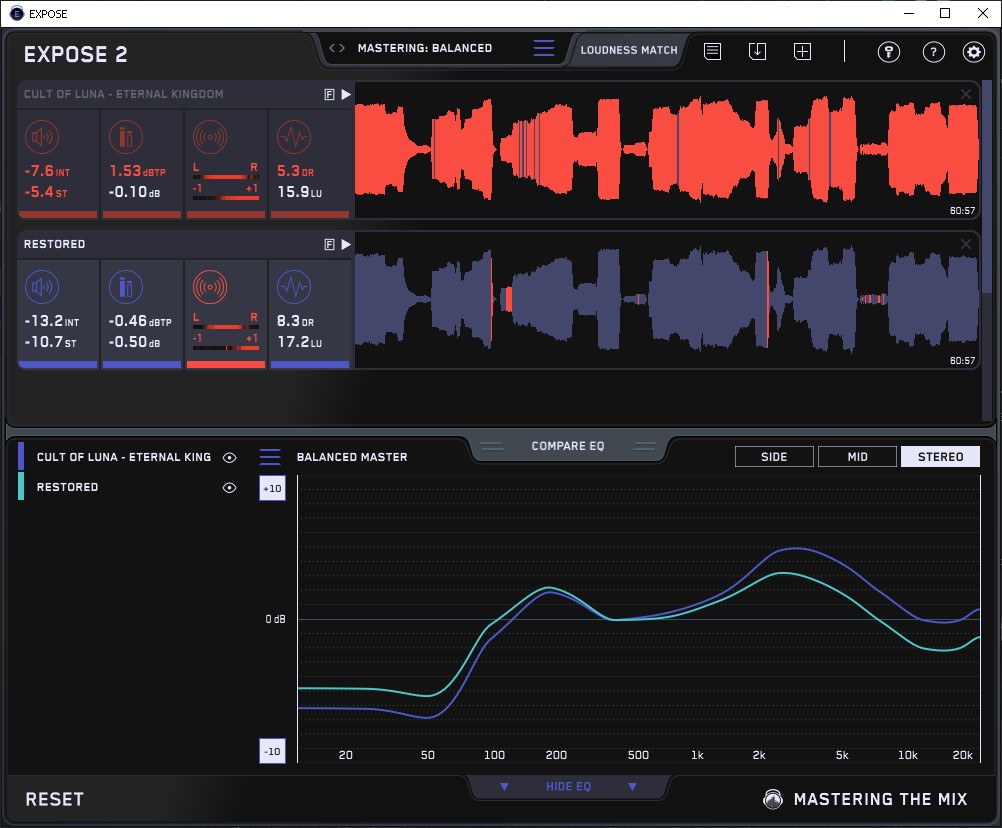Toggle the Loudness Match button

point(629,49)
